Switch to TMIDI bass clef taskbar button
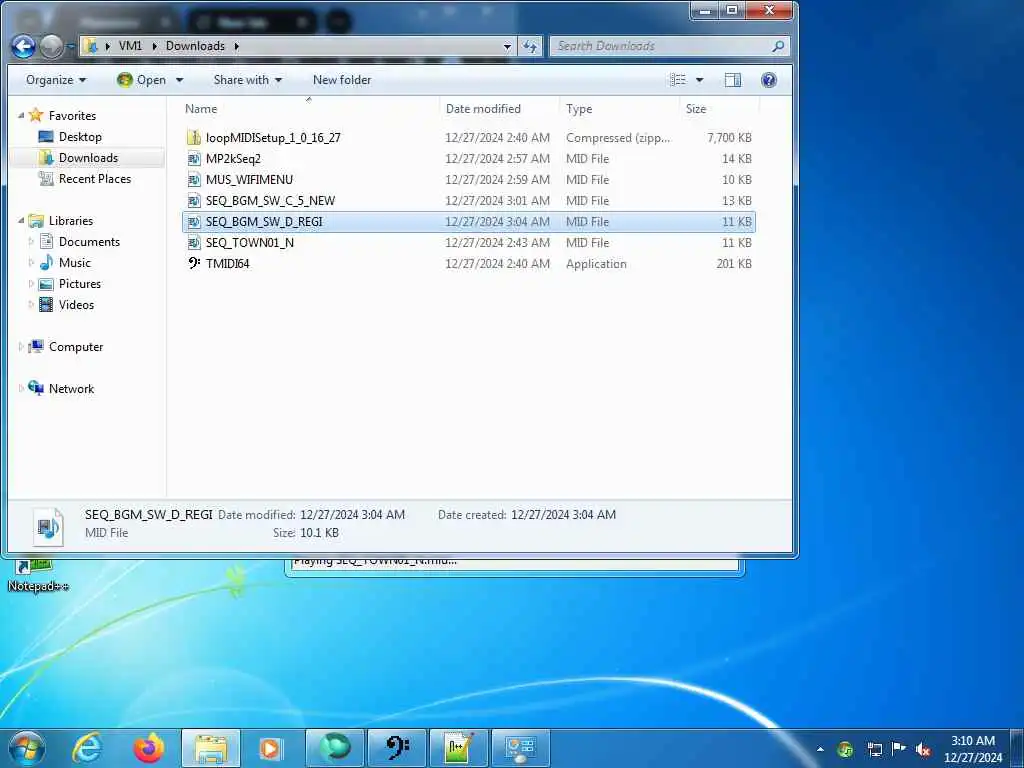This screenshot has width=1024, height=768. 396,748
